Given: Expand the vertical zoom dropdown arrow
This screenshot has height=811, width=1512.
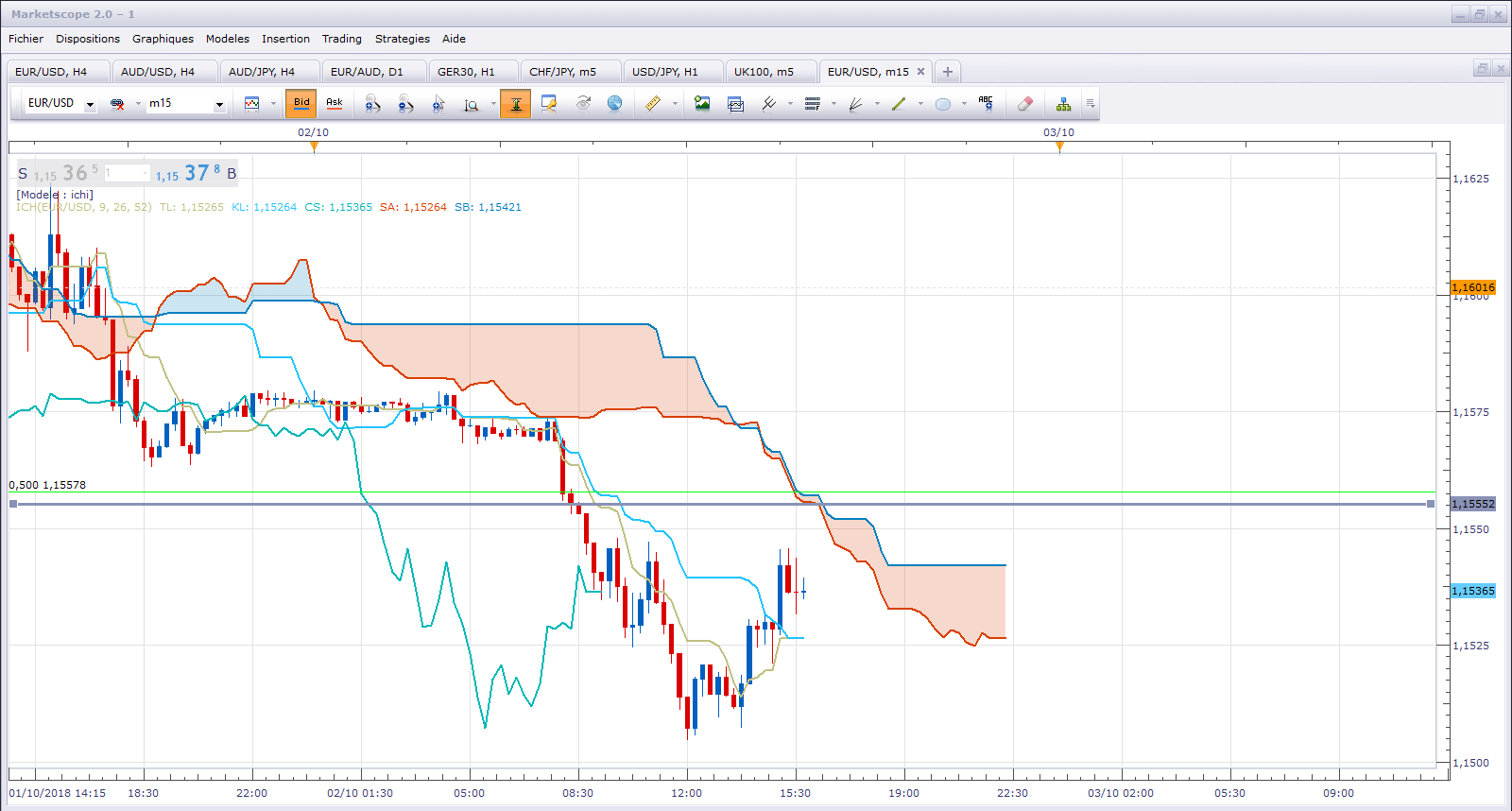Looking at the screenshot, I should (x=493, y=104).
